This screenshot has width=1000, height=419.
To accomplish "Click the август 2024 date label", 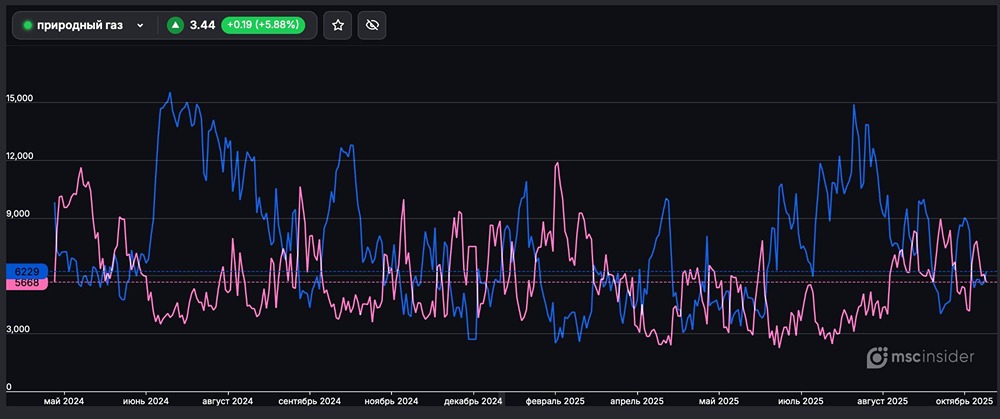I will coord(228,401).
